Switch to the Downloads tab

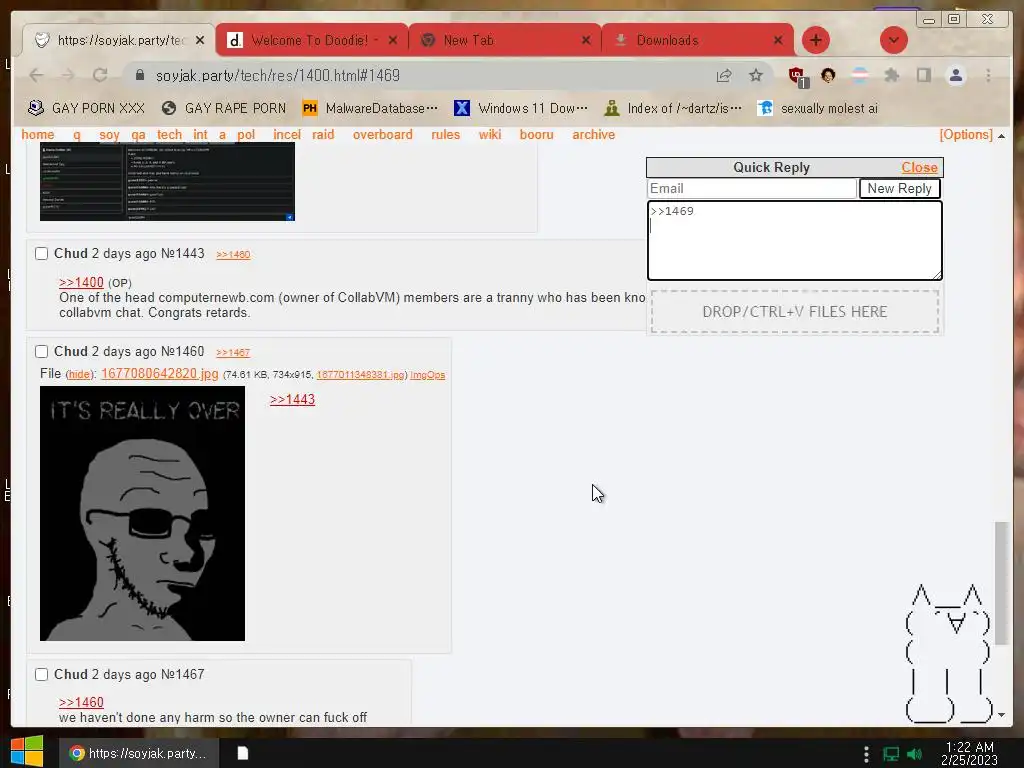click(697, 40)
